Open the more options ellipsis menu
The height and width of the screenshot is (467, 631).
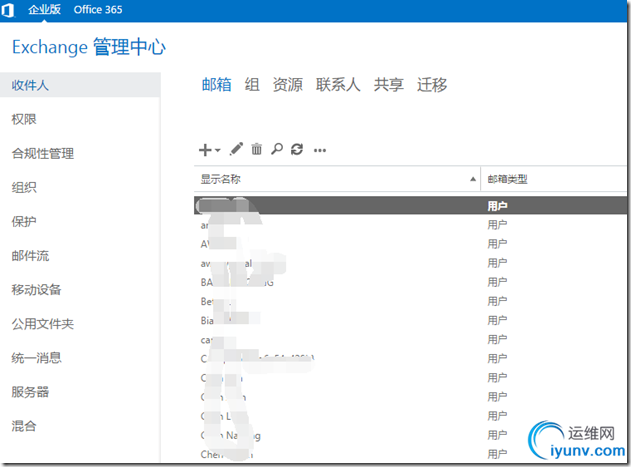[320, 151]
